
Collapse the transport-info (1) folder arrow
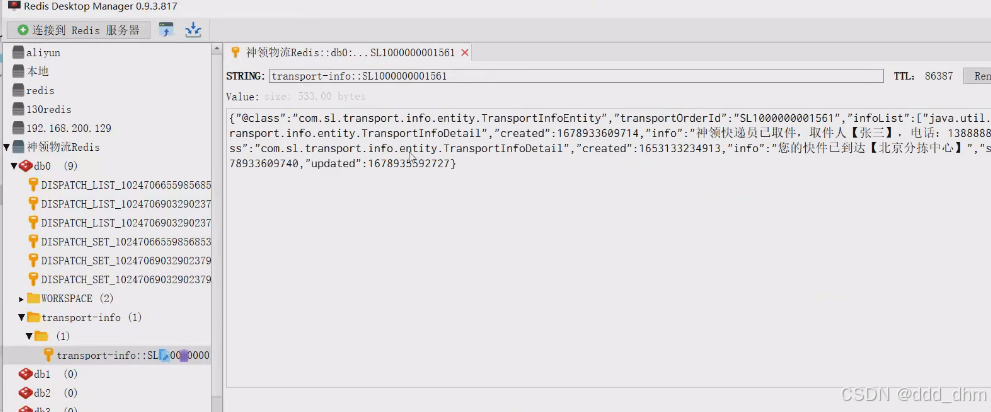pos(21,318)
